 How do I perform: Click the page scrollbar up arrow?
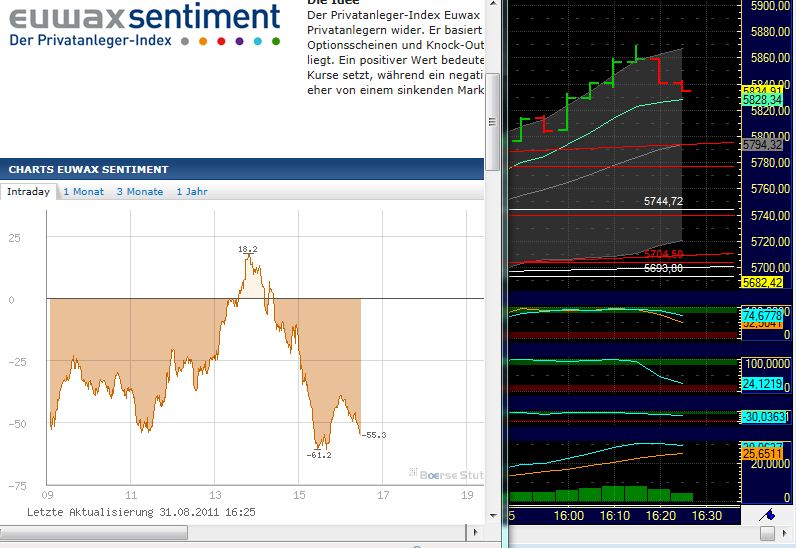coord(493,4)
